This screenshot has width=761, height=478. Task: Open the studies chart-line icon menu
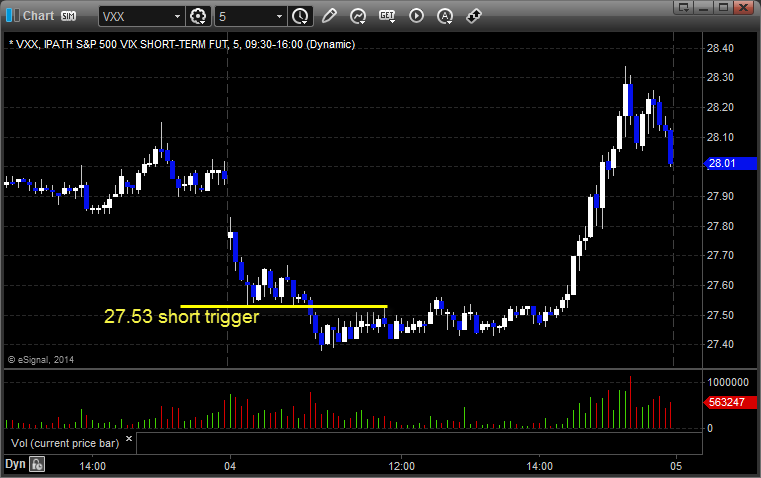tap(358, 16)
